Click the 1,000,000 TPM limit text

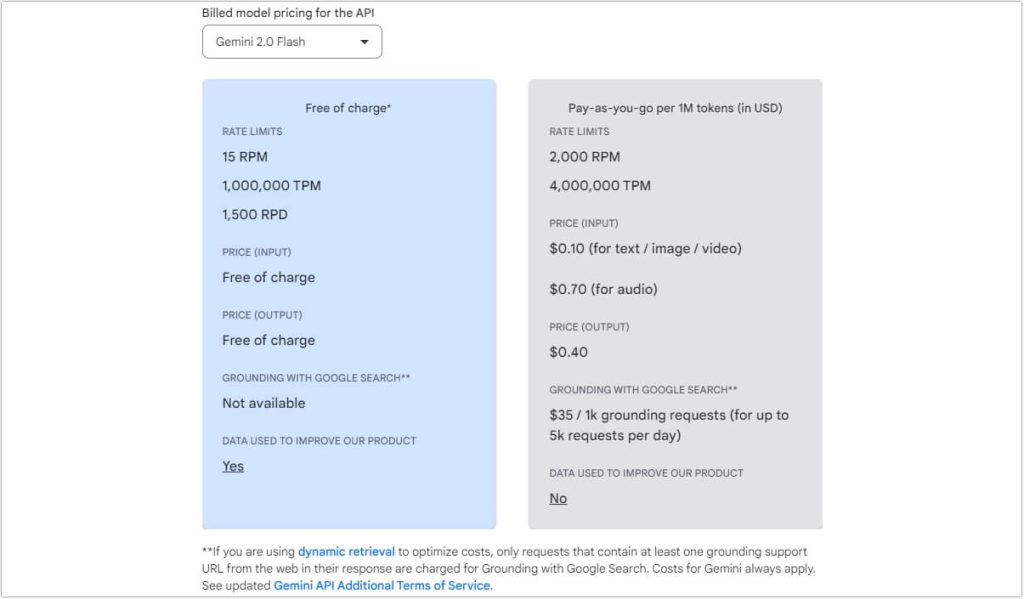[x=274, y=186]
